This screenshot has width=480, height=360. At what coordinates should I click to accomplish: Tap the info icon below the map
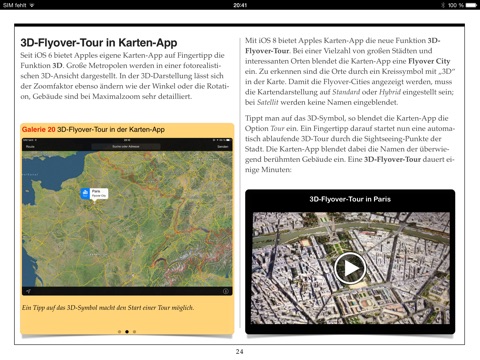[225, 291]
